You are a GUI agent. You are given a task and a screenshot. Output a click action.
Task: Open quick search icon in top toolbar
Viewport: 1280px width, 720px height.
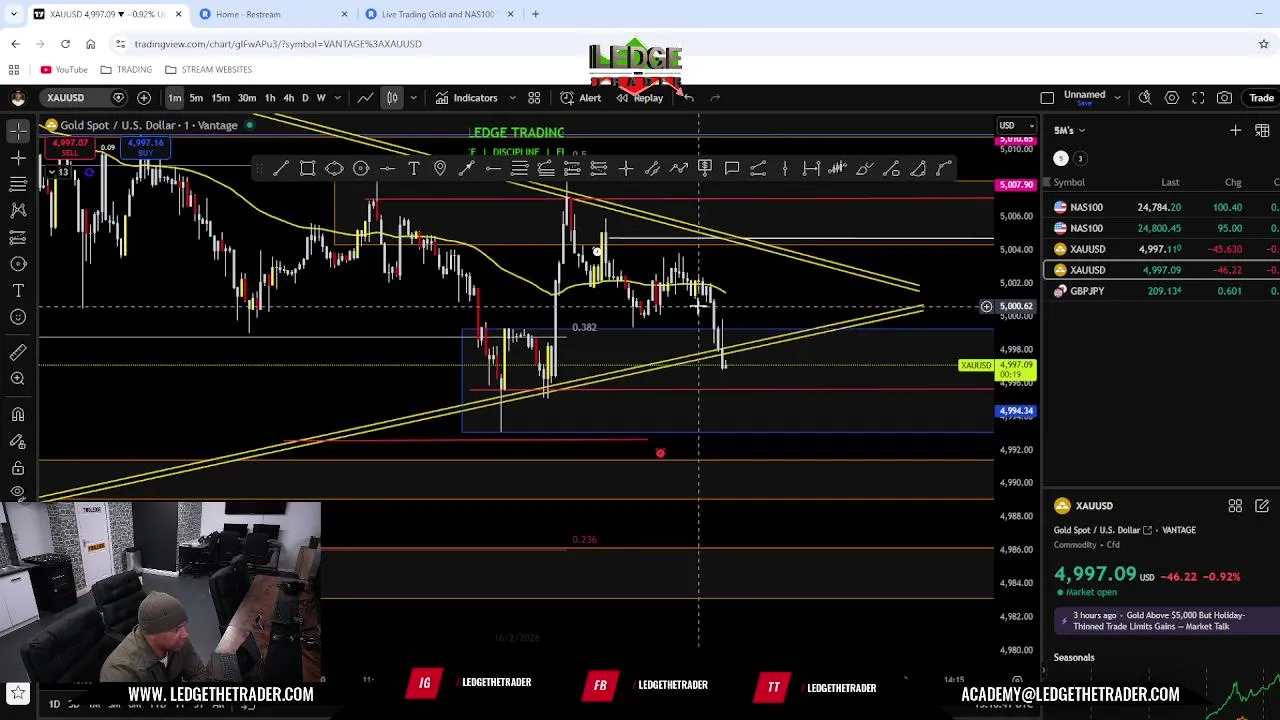click(1145, 97)
